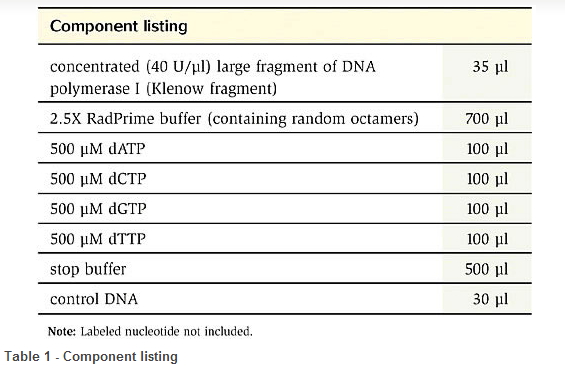Click the dCTP 100 µl volume cell

tap(487, 179)
